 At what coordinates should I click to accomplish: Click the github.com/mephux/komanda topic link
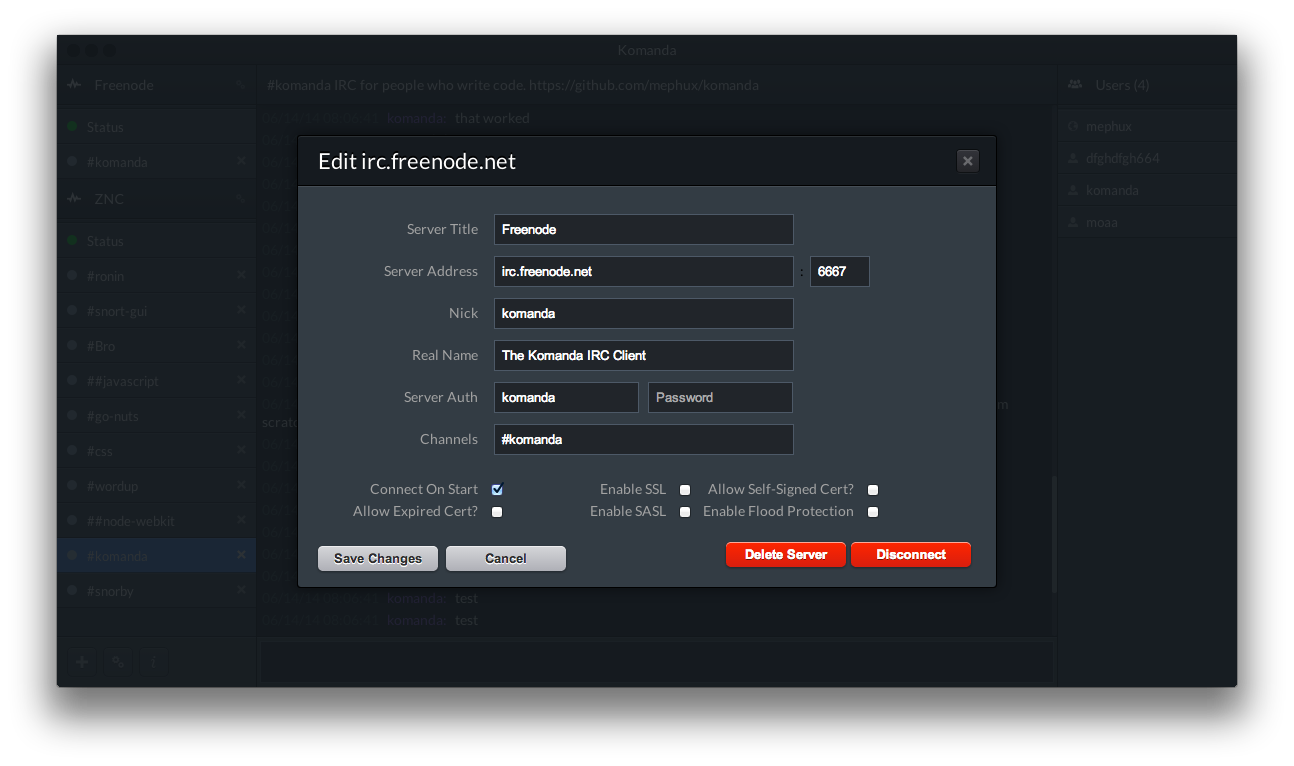644,85
